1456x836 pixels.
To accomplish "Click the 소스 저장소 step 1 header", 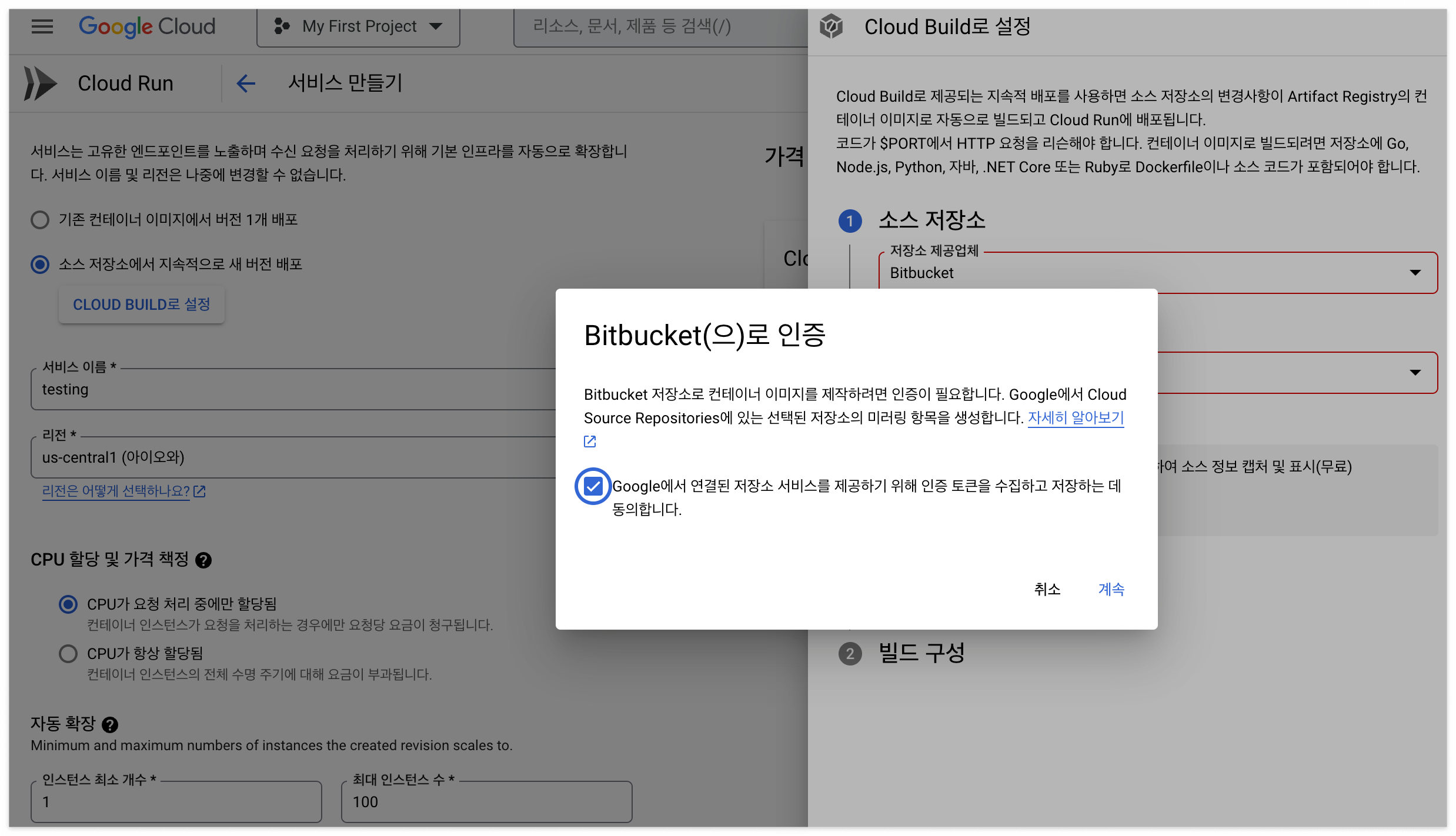I will [x=931, y=220].
